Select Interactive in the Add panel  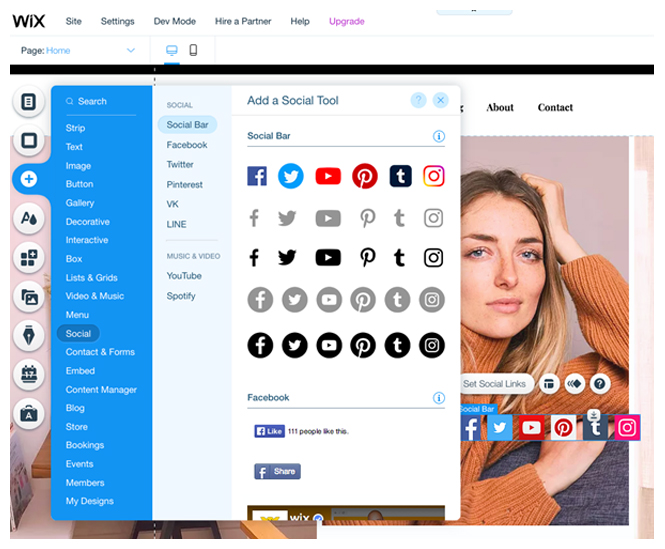click(x=87, y=240)
